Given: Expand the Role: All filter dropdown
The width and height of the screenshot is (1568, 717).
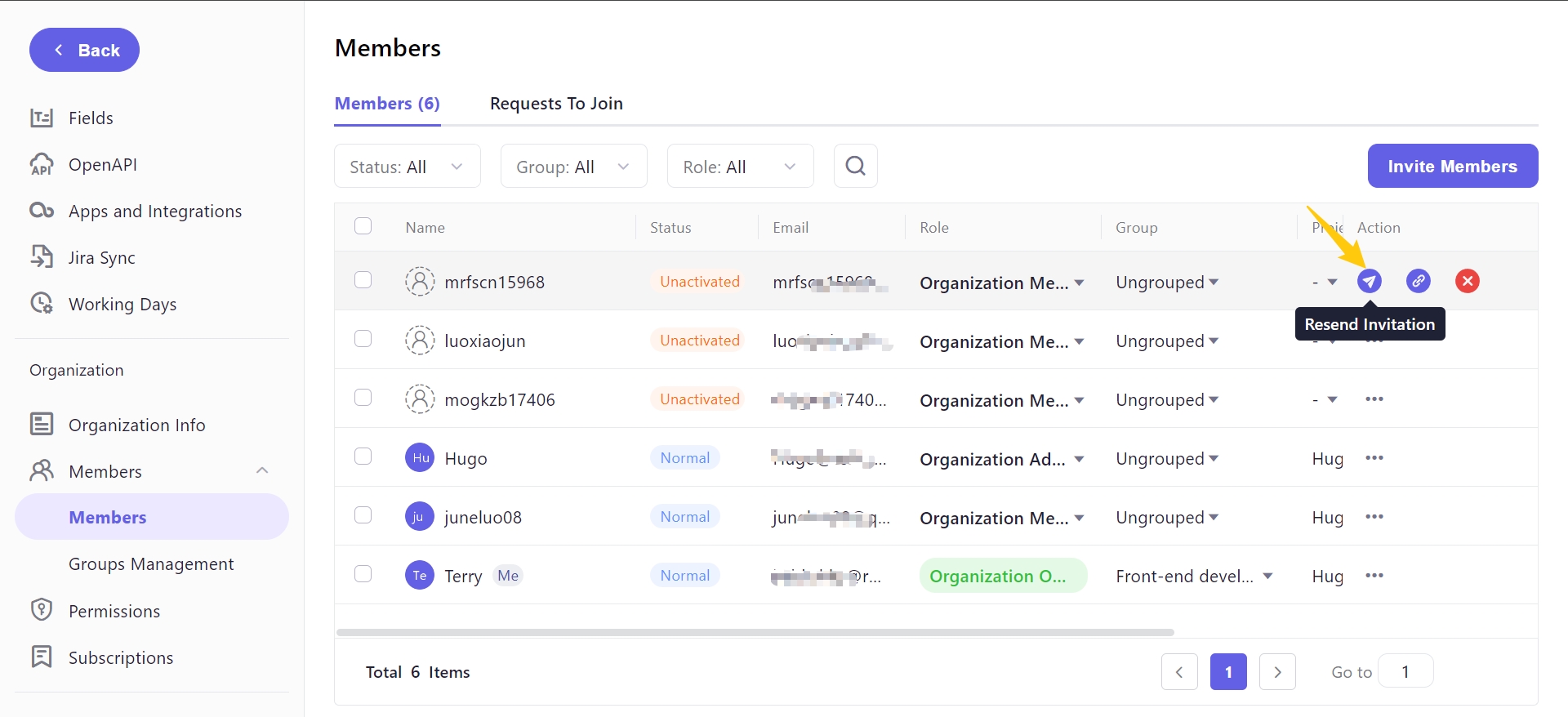Looking at the screenshot, I should [740, 167].
